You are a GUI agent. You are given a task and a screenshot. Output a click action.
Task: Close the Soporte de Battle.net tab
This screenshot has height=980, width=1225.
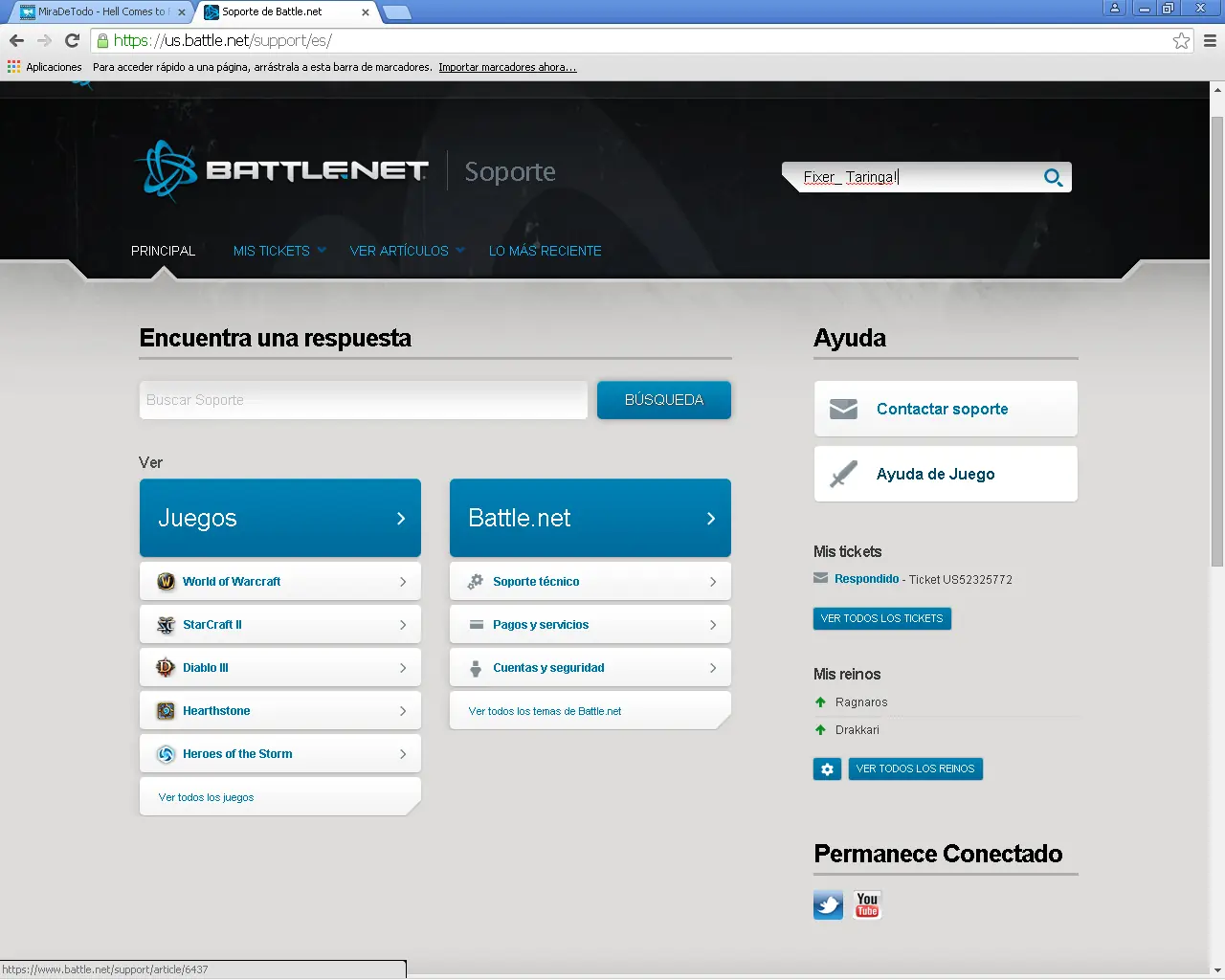coord(366,12)
